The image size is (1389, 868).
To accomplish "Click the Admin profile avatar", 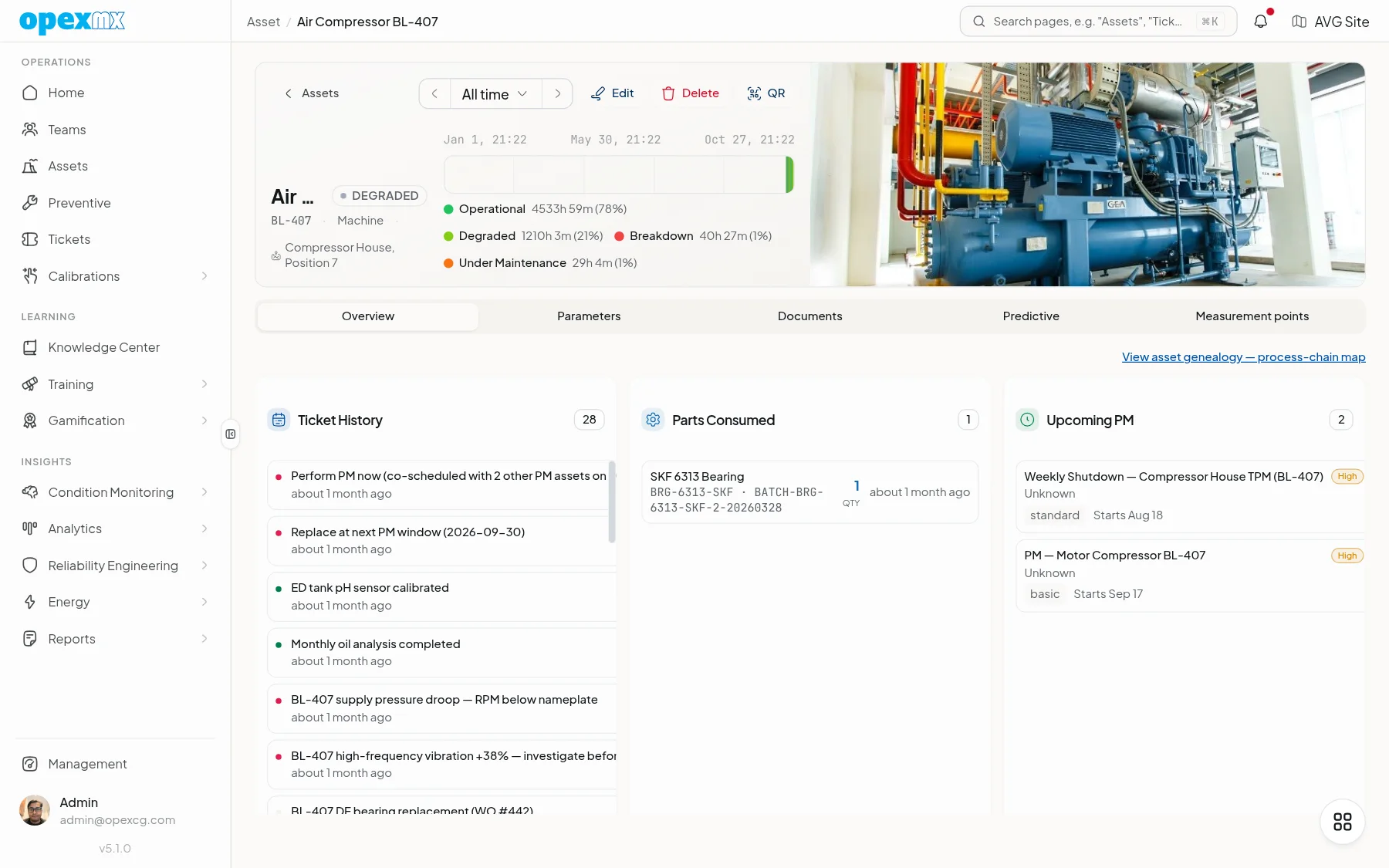I will pos(35,811).
